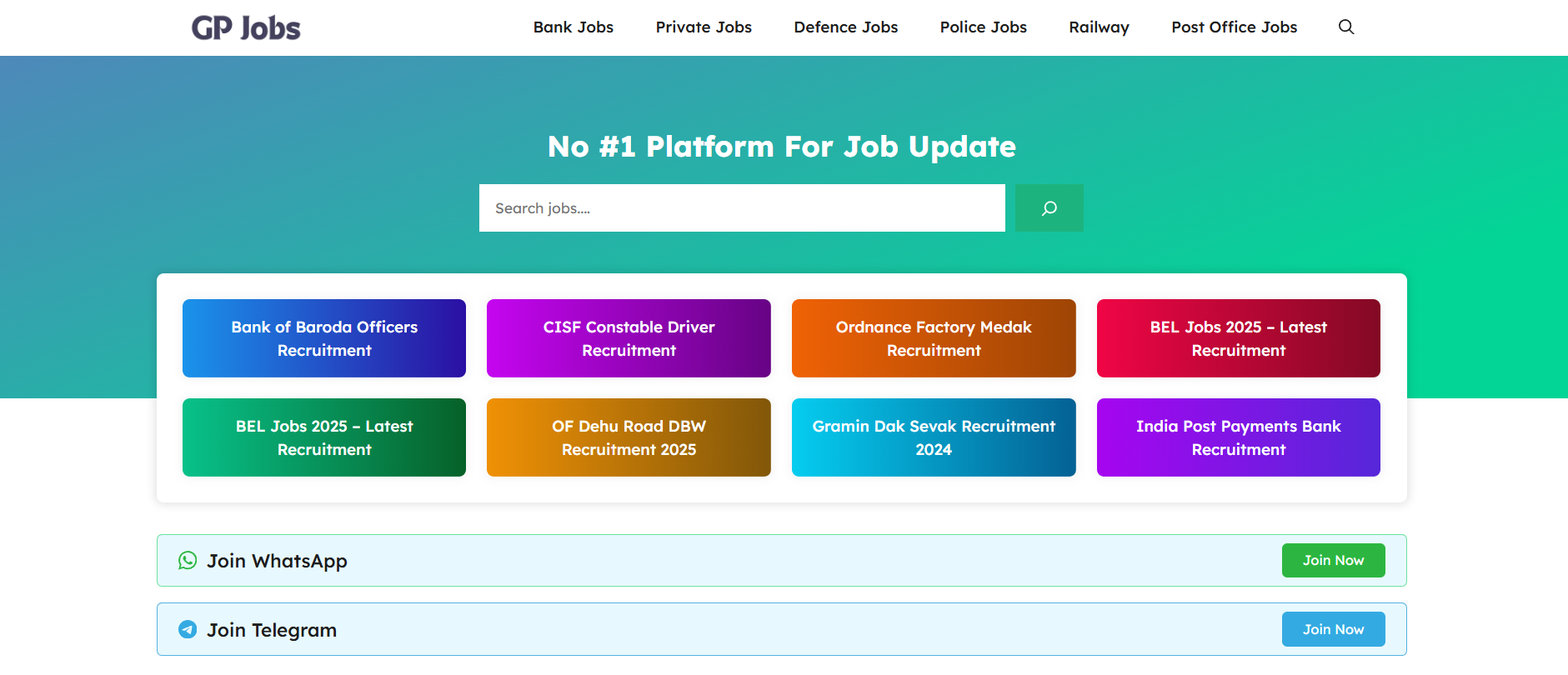Go to Private Jobs section

(704, 27)
